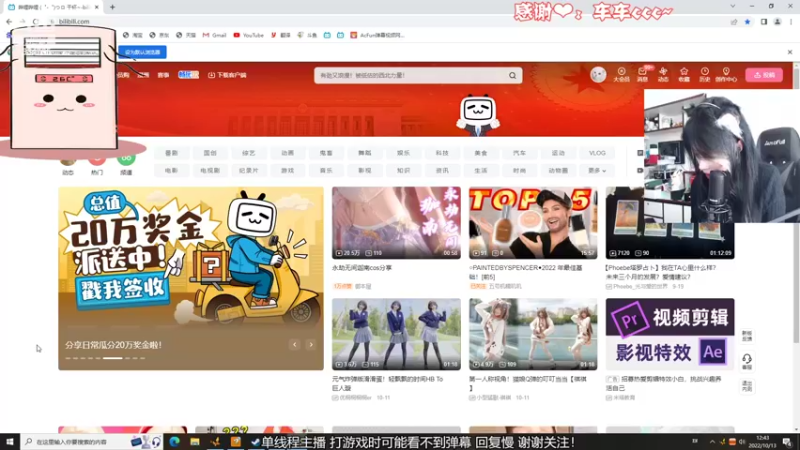Select the 国创 category
This screenshot has width=800, height=450.
[210, 153]
